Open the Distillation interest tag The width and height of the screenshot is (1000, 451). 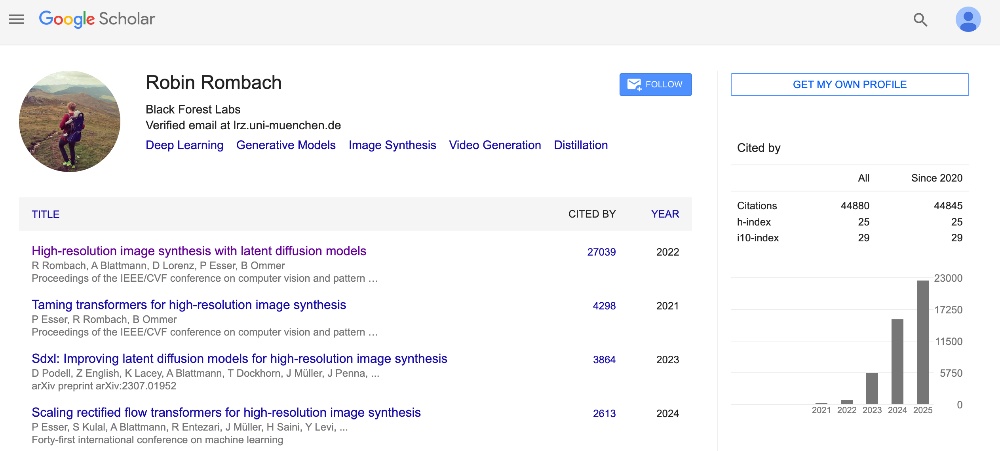[x=581, y=145]
